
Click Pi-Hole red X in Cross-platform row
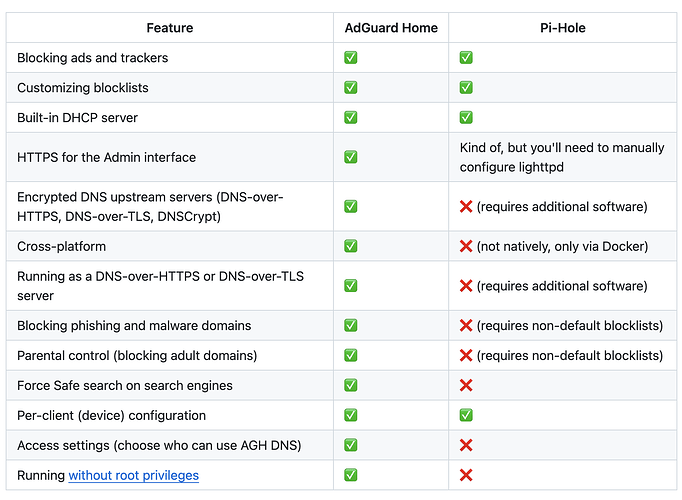(x=466, y=246)
